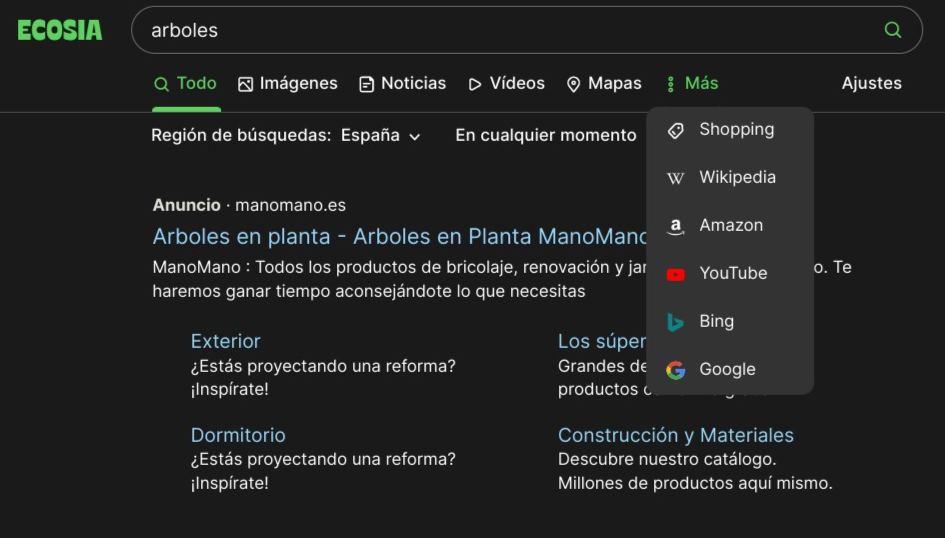Open the Exterior sitelink
Image resolution: width=945 pixels, height=538 pixels.
[225, 341]
